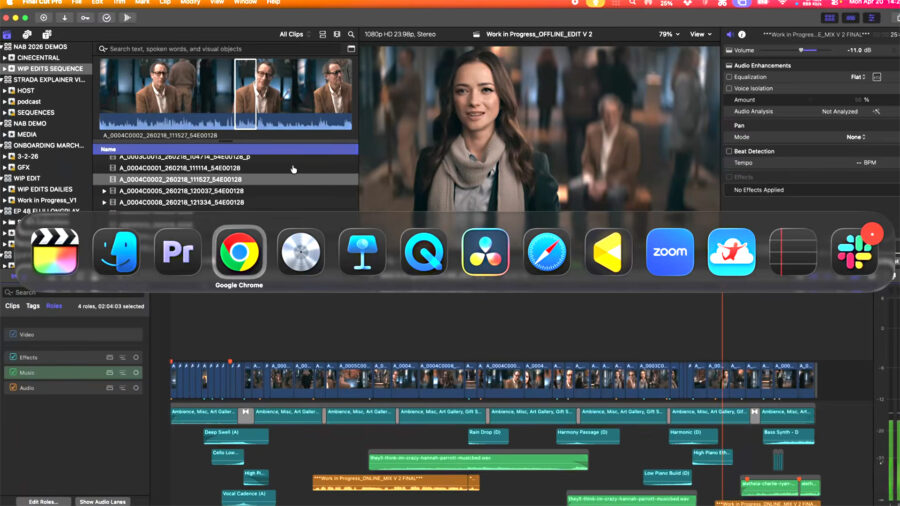Click the Audio Analysis magic wand icon
This screenshot has width=900, height=506.
[876, 111]
